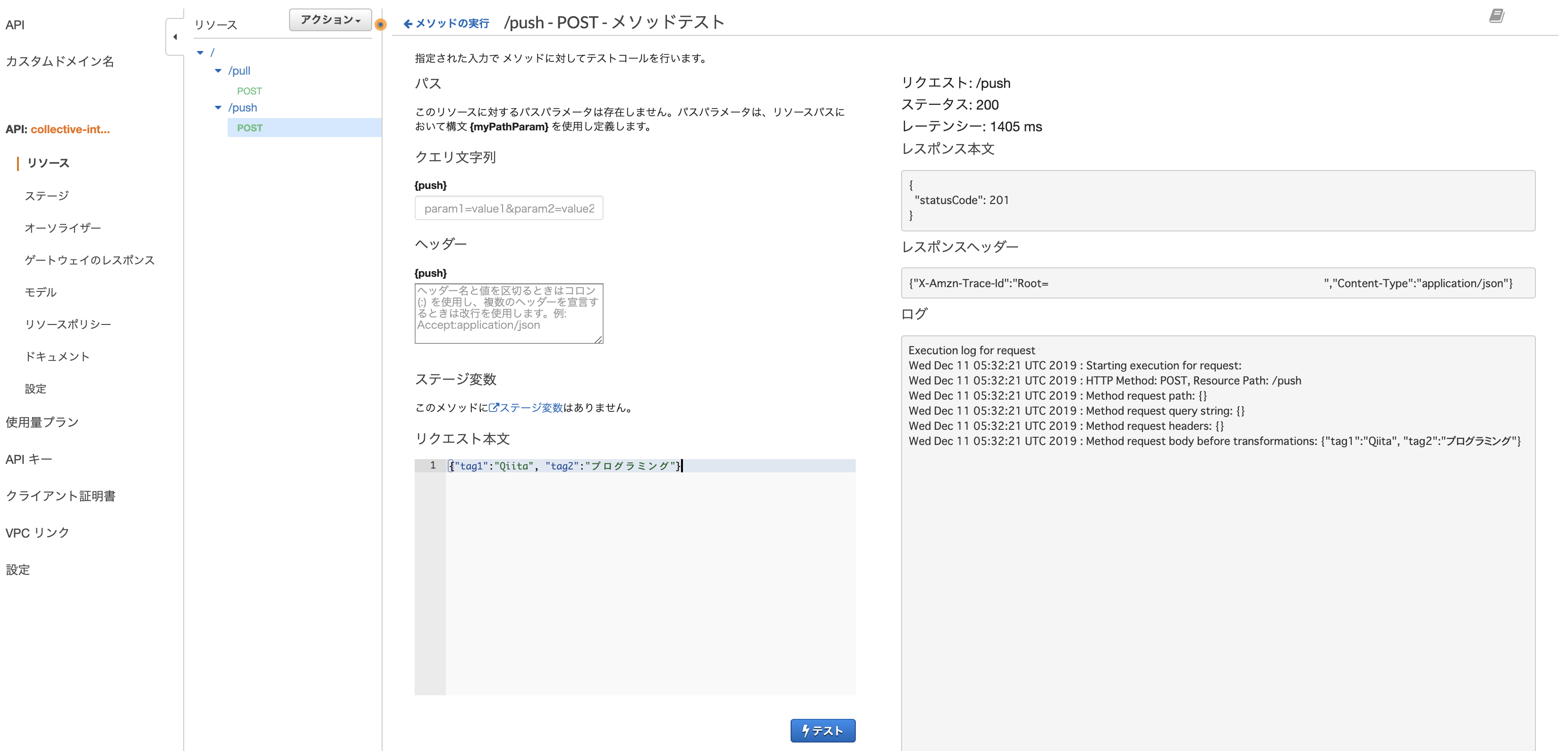Open クライアント証明書 in sidebar
The width and height of the screenshot is (1568, 751).
point(60,496)
